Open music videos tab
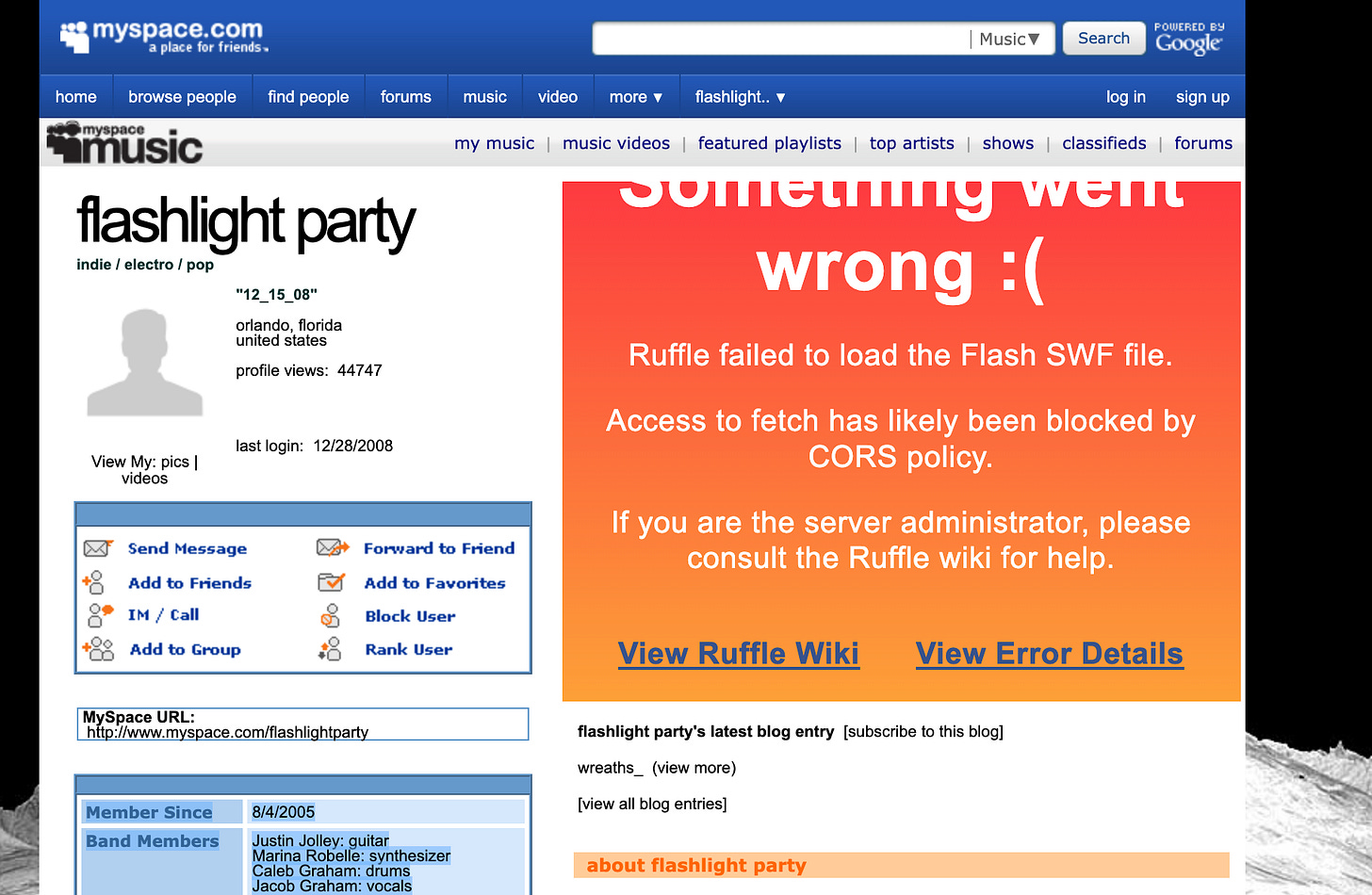The height and width of the screenshot is (895, 1372). coord(616,143)
